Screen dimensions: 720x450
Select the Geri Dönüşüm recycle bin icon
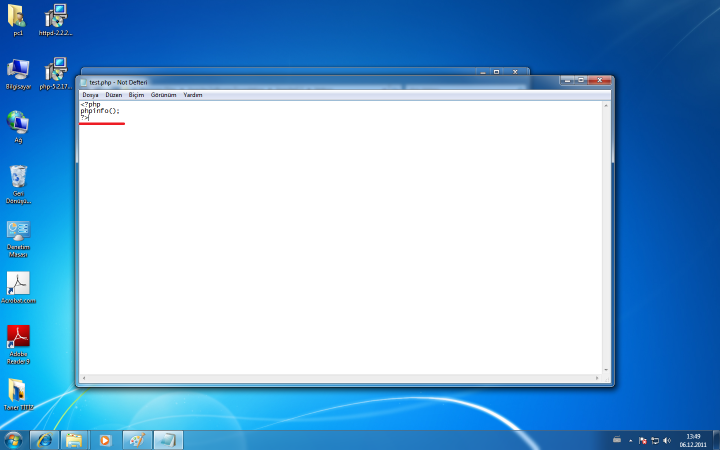click(18, 178)
